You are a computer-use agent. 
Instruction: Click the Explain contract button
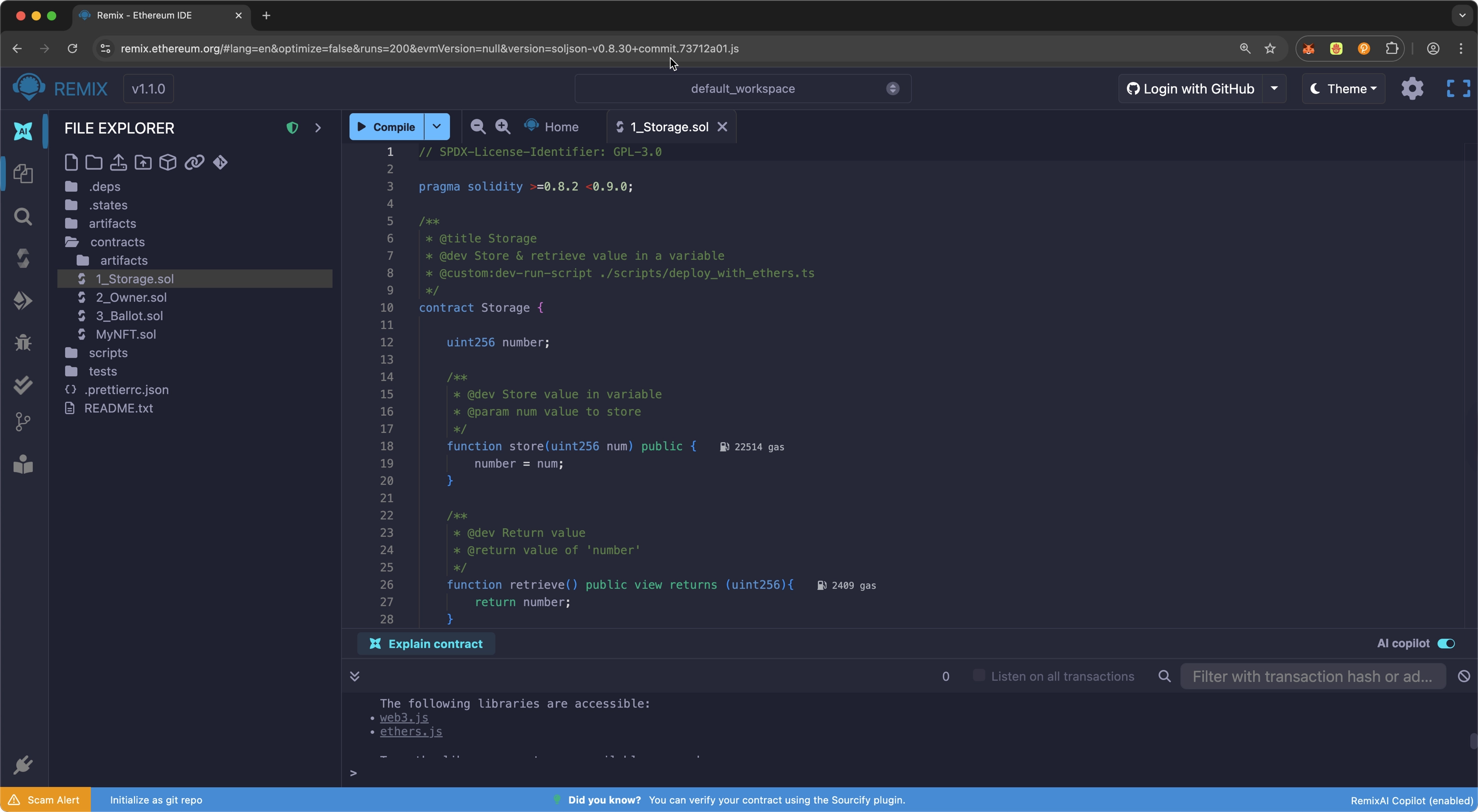tap(426, 643)
